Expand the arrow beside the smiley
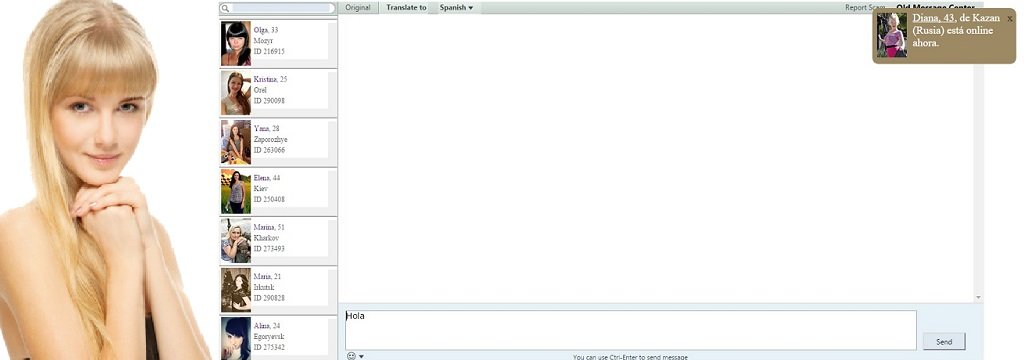Viewport: 1024px width, 360px height. point(362,357)
